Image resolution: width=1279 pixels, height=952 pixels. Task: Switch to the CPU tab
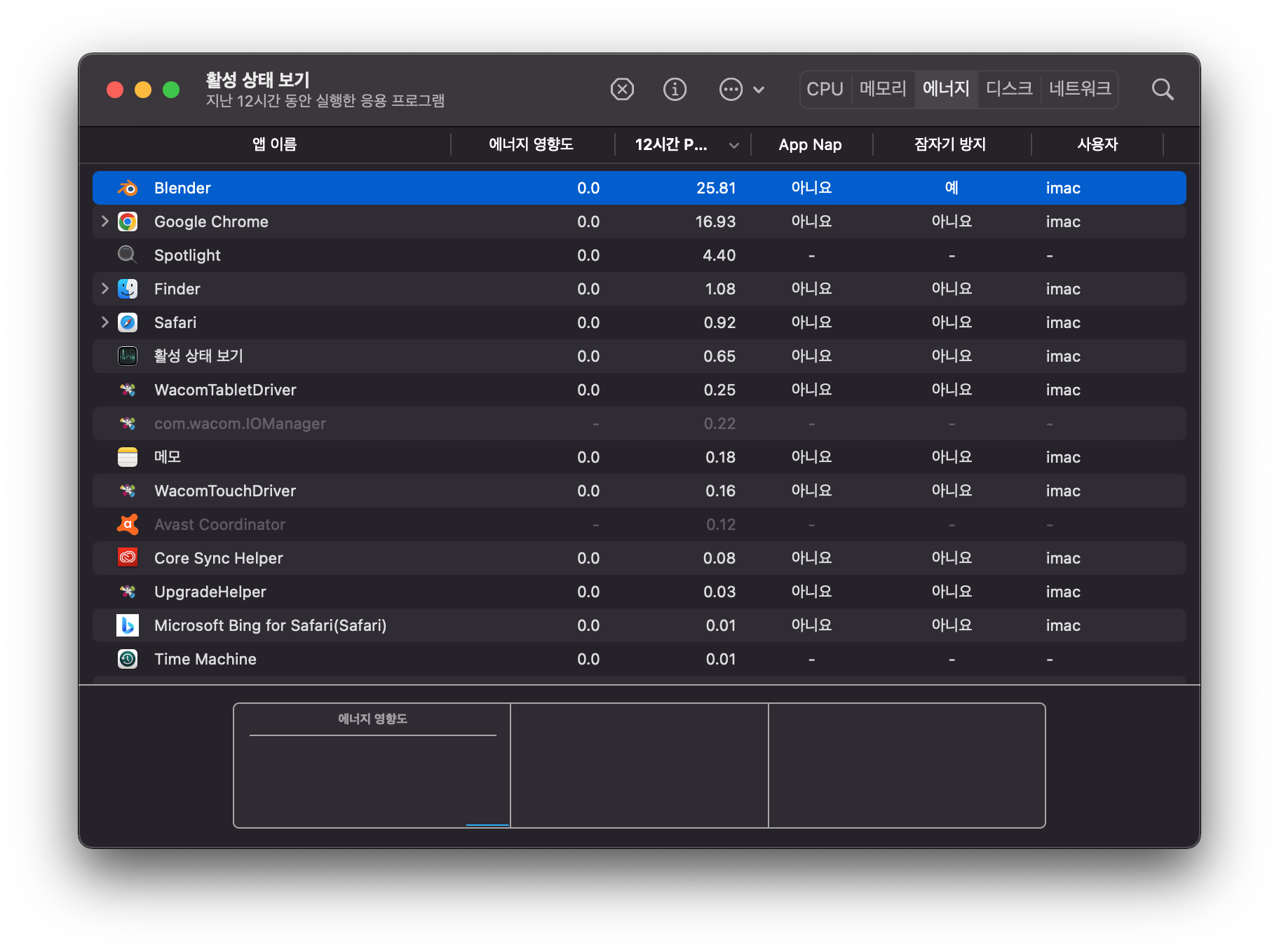coord(825,89)
